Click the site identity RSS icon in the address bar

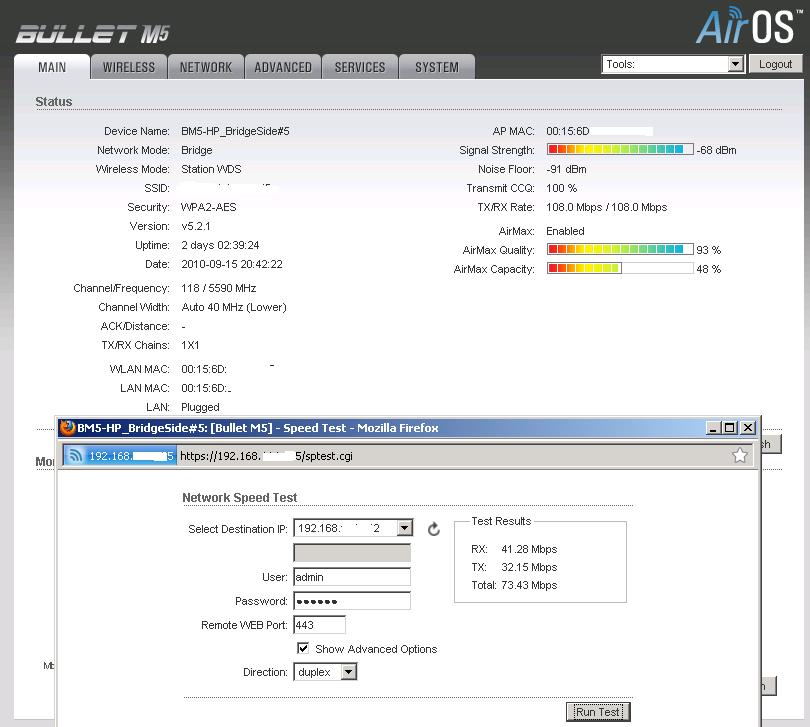click(75, 456)
